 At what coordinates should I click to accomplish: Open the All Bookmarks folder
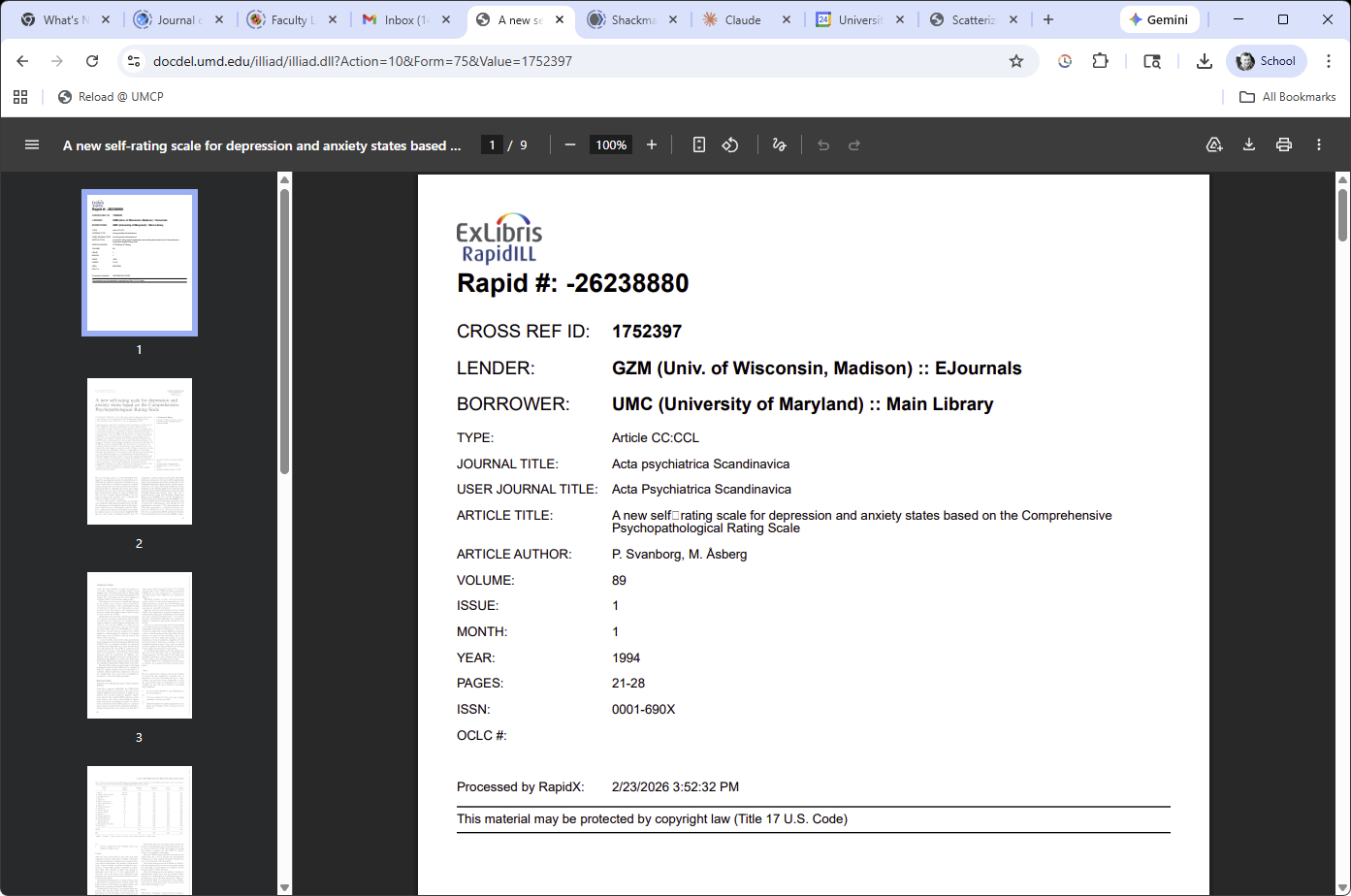click(1287, 97)
